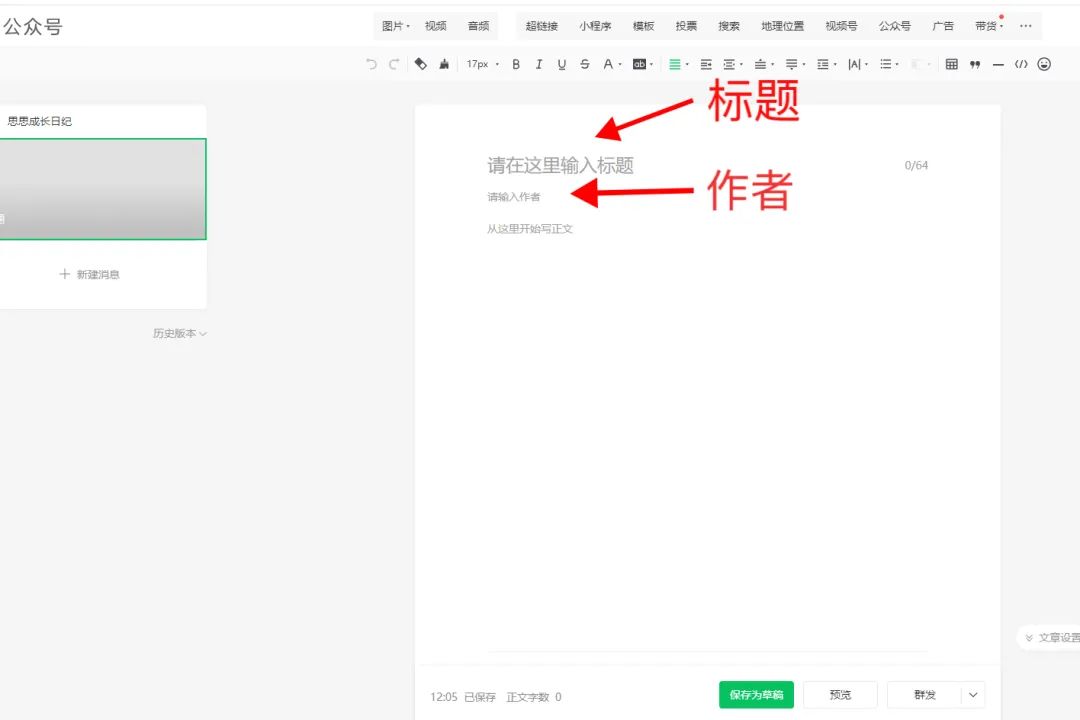Select the strikethrough formatting icon
1080x720 pixels.
click(x=584, y=63)
